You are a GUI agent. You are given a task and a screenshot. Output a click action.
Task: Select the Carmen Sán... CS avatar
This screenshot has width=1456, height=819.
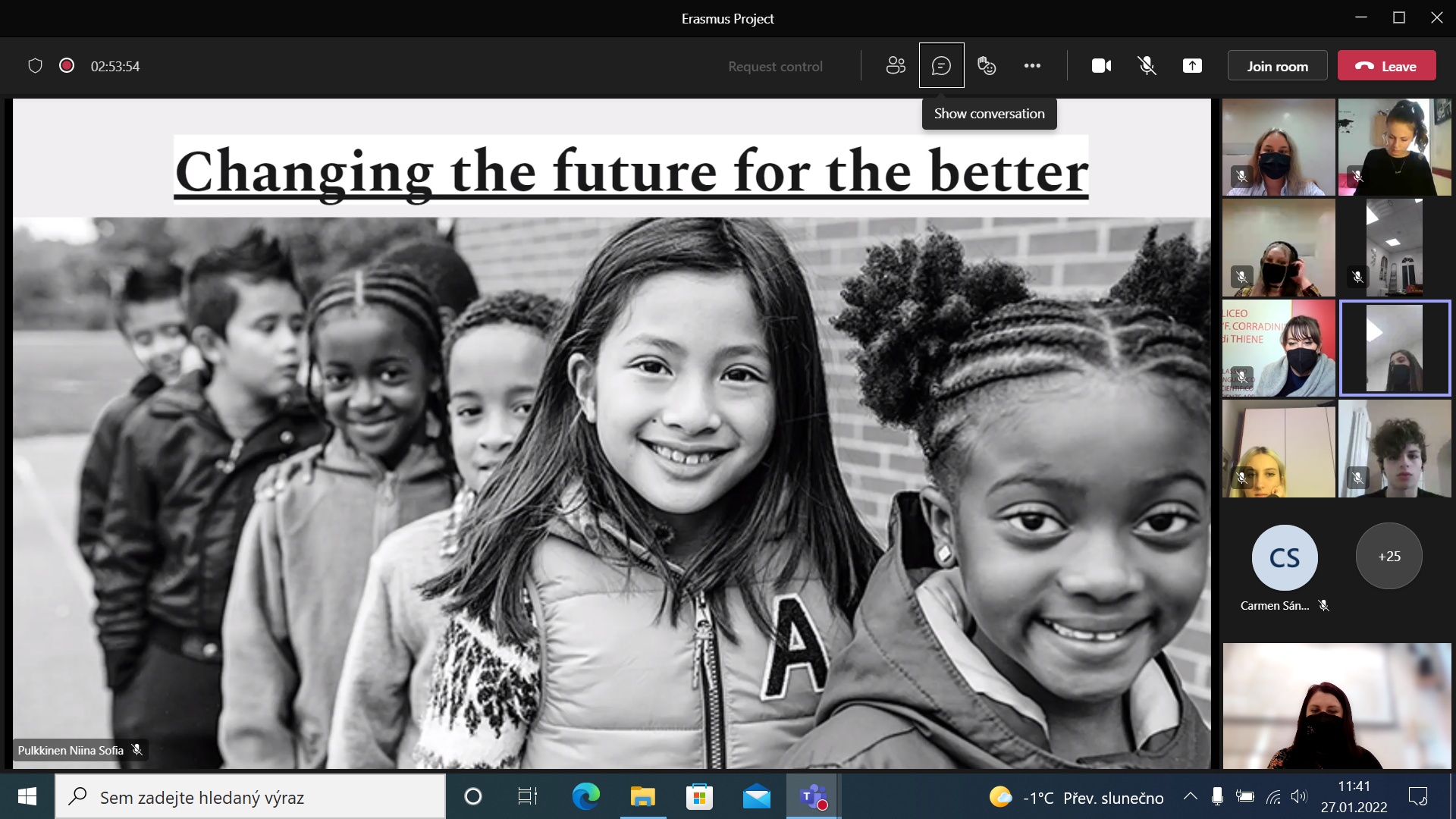click(x=1285, y=558)
